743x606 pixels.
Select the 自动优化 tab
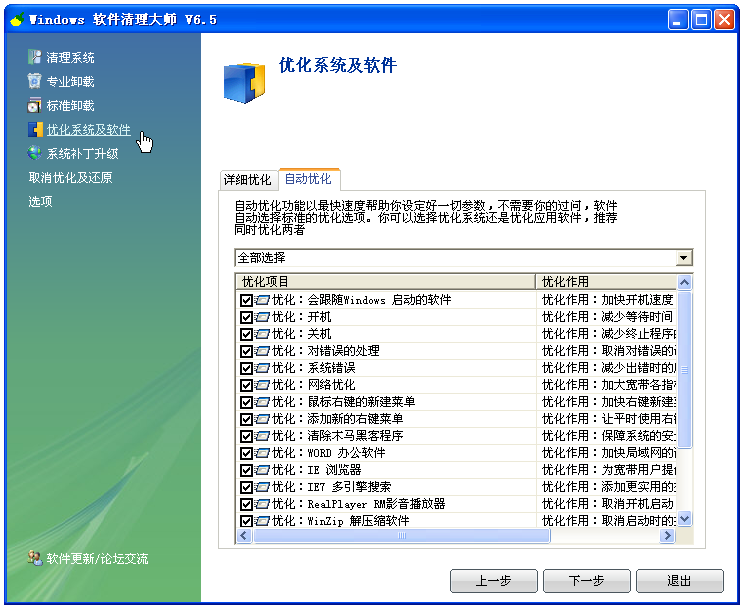[308, 179]
